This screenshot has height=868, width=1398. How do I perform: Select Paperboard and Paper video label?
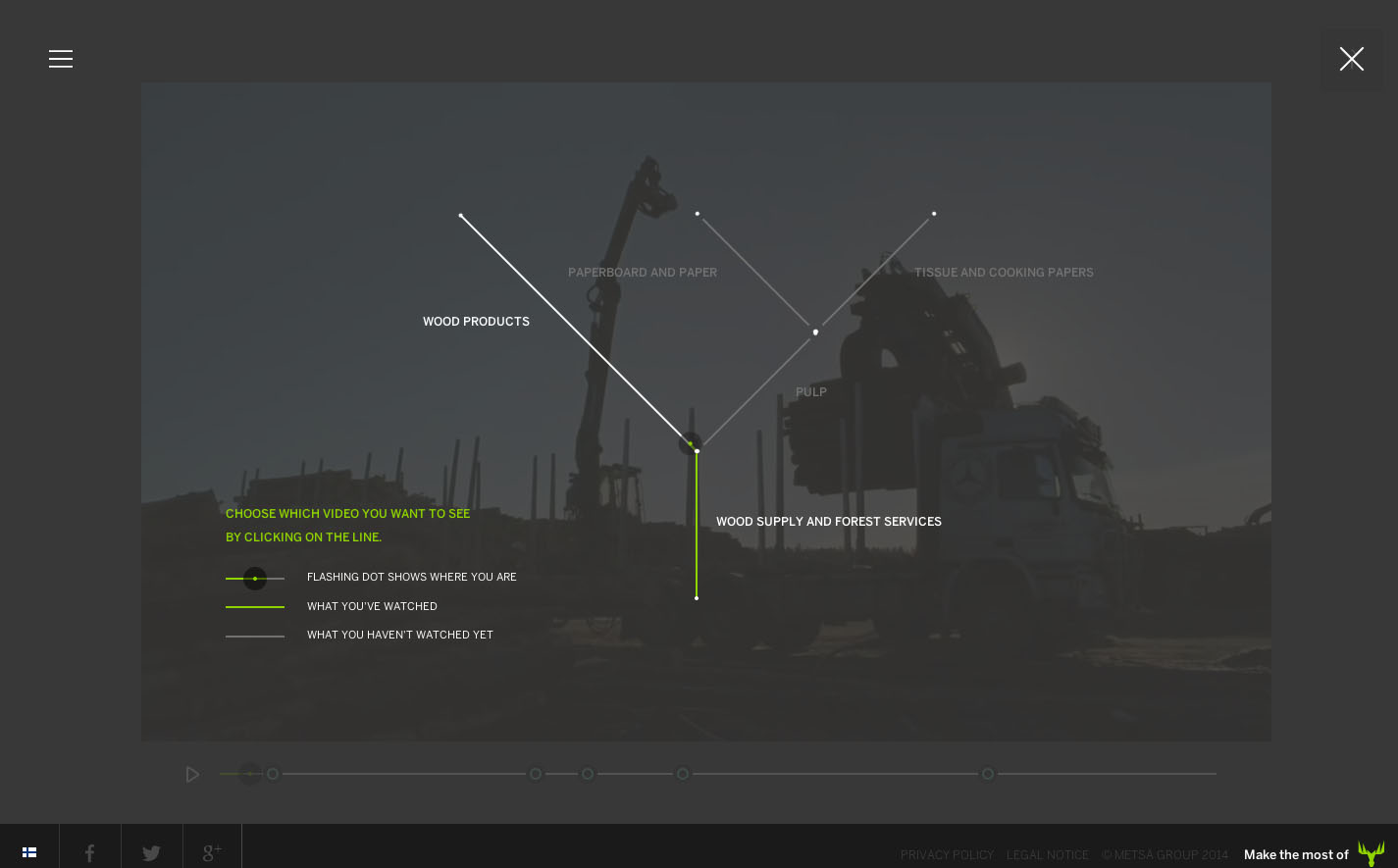[x=642, y=273]
